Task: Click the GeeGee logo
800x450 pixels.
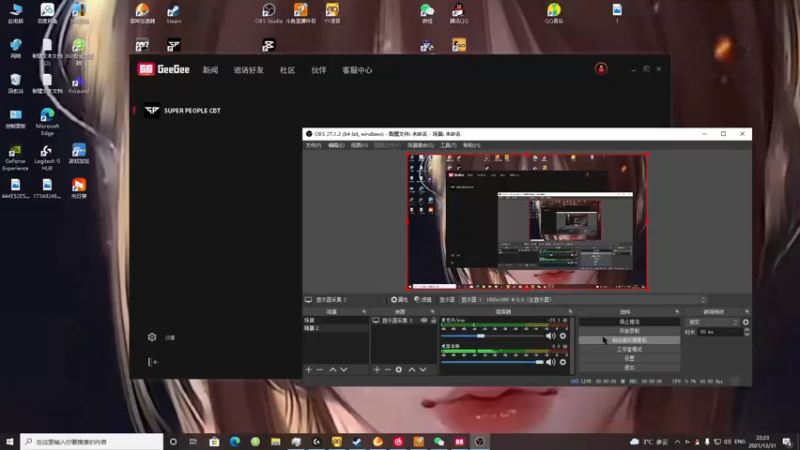Action: tap(164, 69)
